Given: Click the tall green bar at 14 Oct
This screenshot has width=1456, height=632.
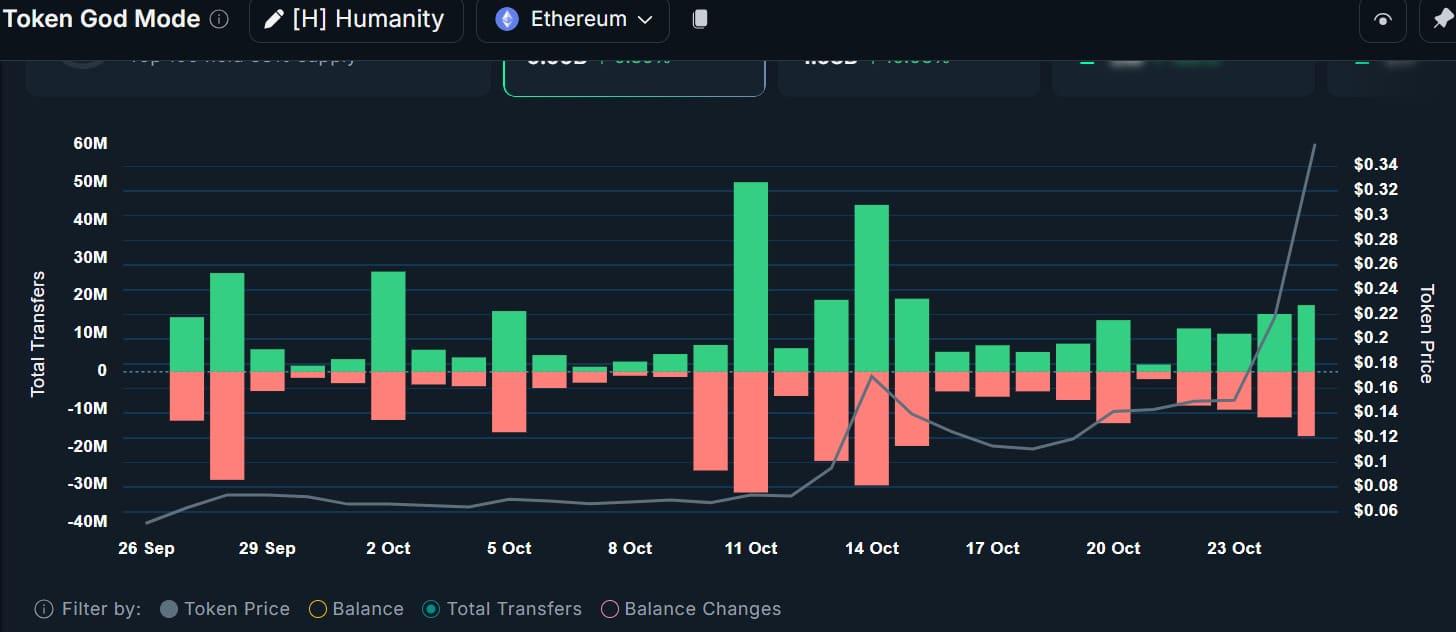Looking at the screenshot, I should (x=872, y=288).
